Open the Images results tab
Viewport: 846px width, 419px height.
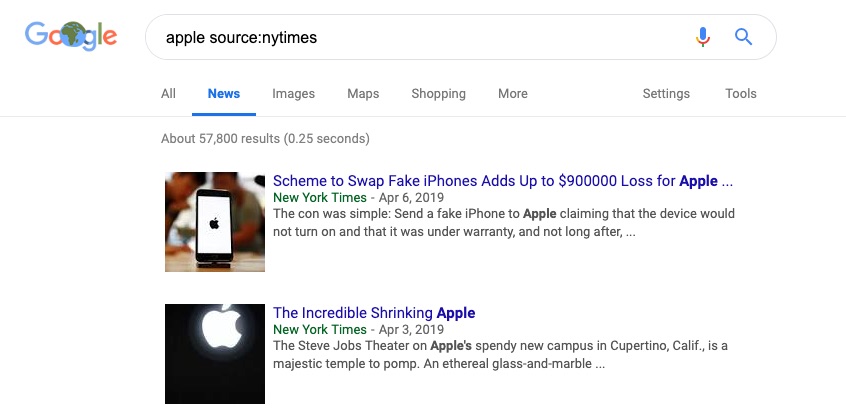(x=294, y=93)
